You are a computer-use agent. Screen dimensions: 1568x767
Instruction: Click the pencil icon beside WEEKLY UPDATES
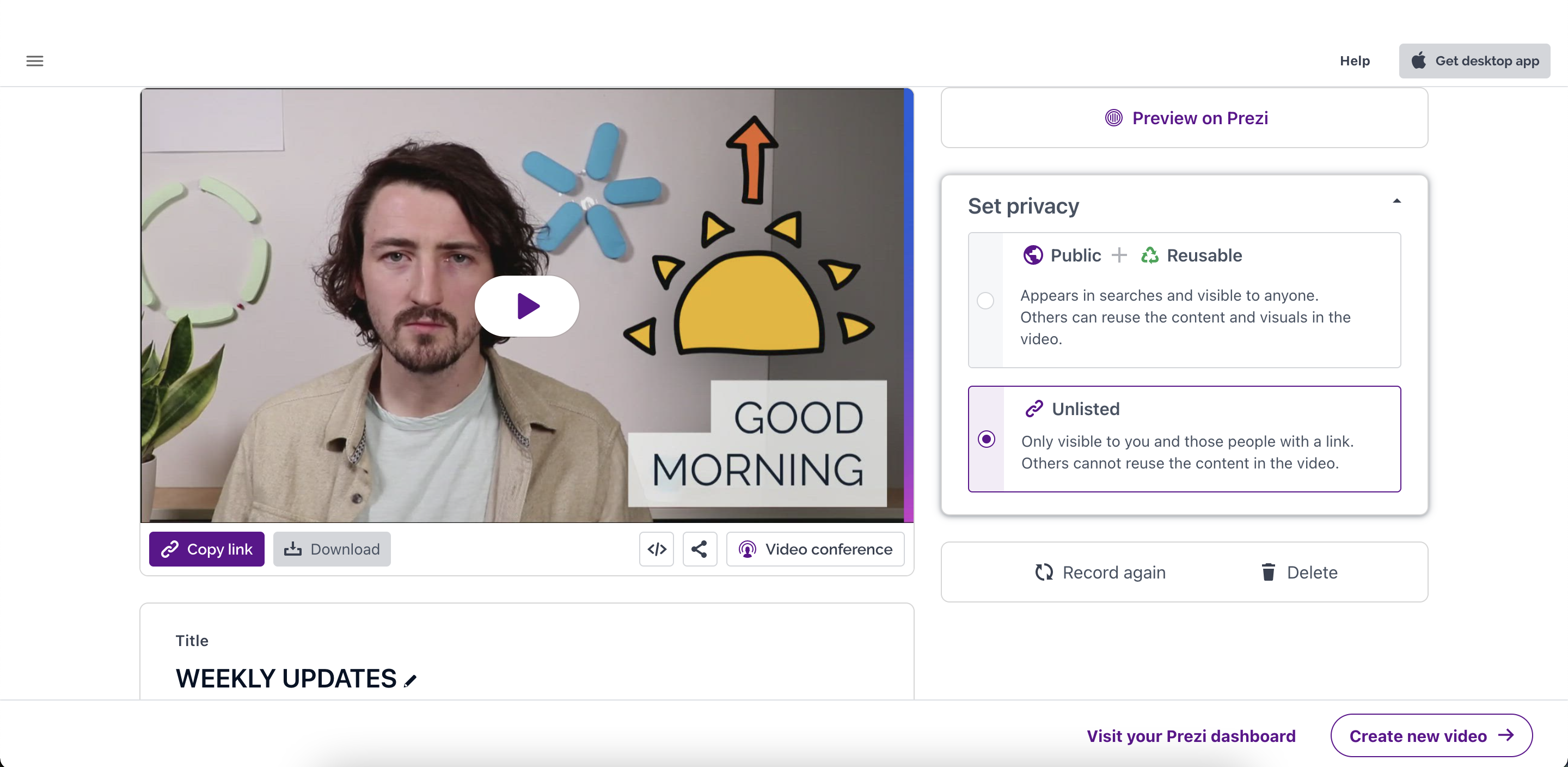click(x=411, y=680)
